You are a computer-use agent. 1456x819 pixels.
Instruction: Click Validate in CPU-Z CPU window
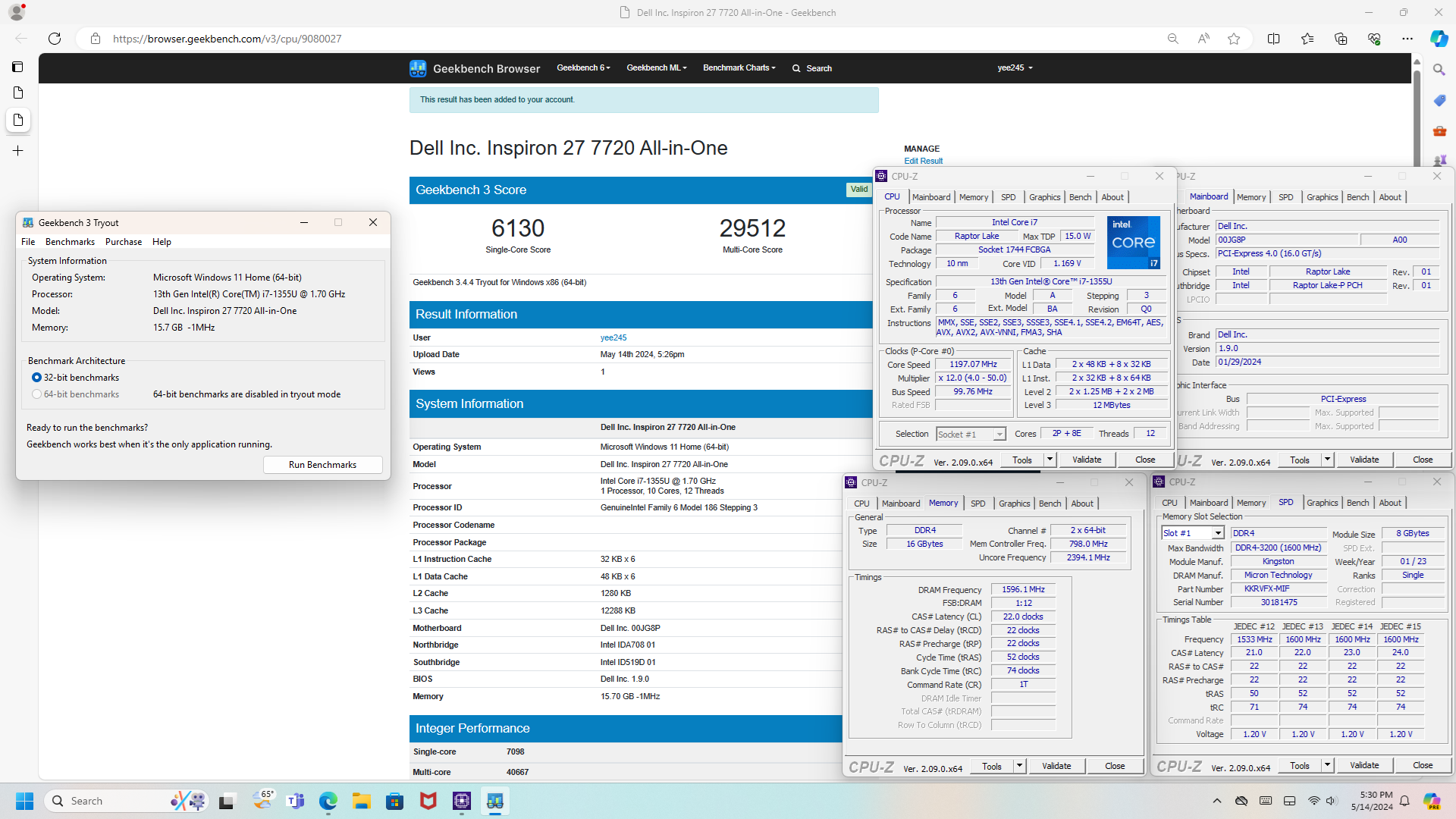1087,460
